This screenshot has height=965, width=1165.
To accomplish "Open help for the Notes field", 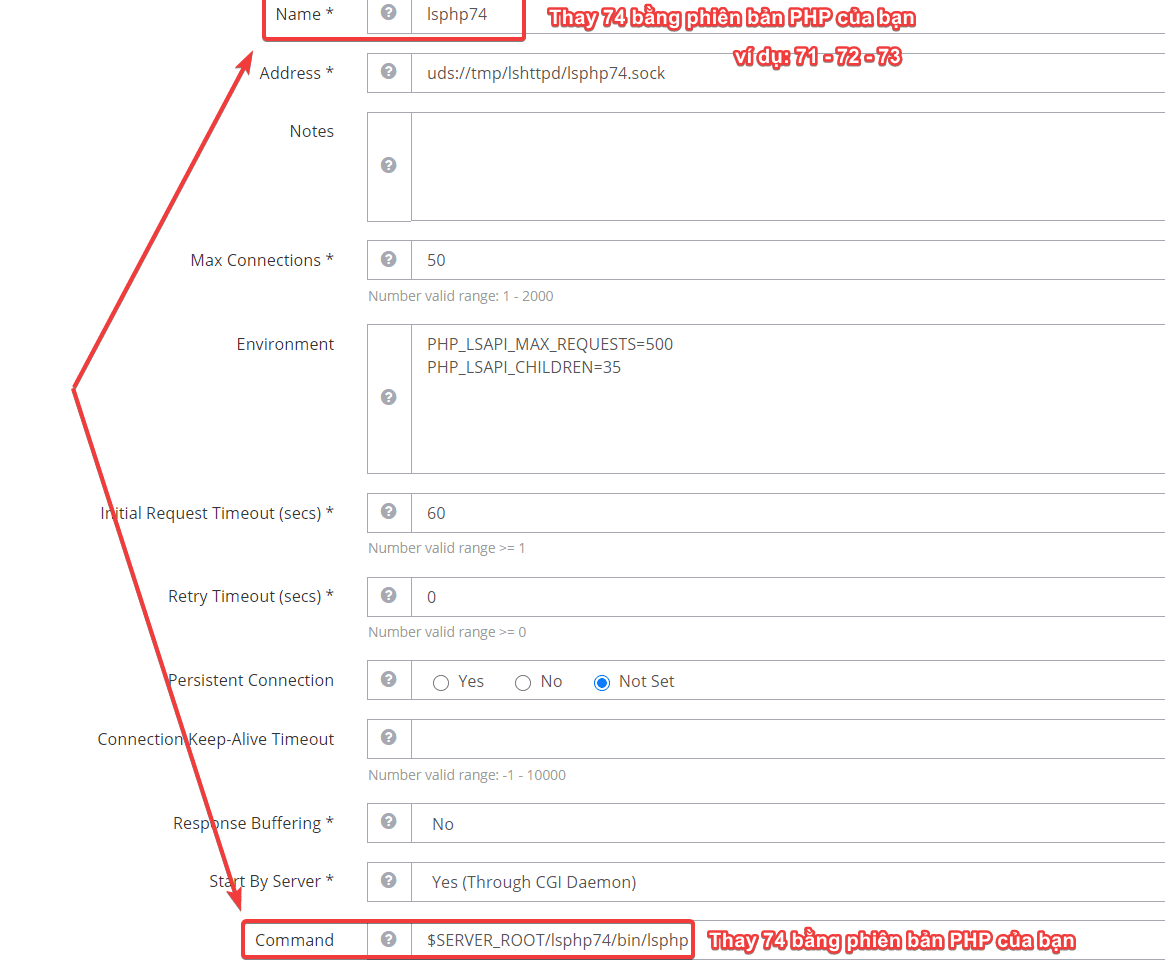I will (389, 166).
